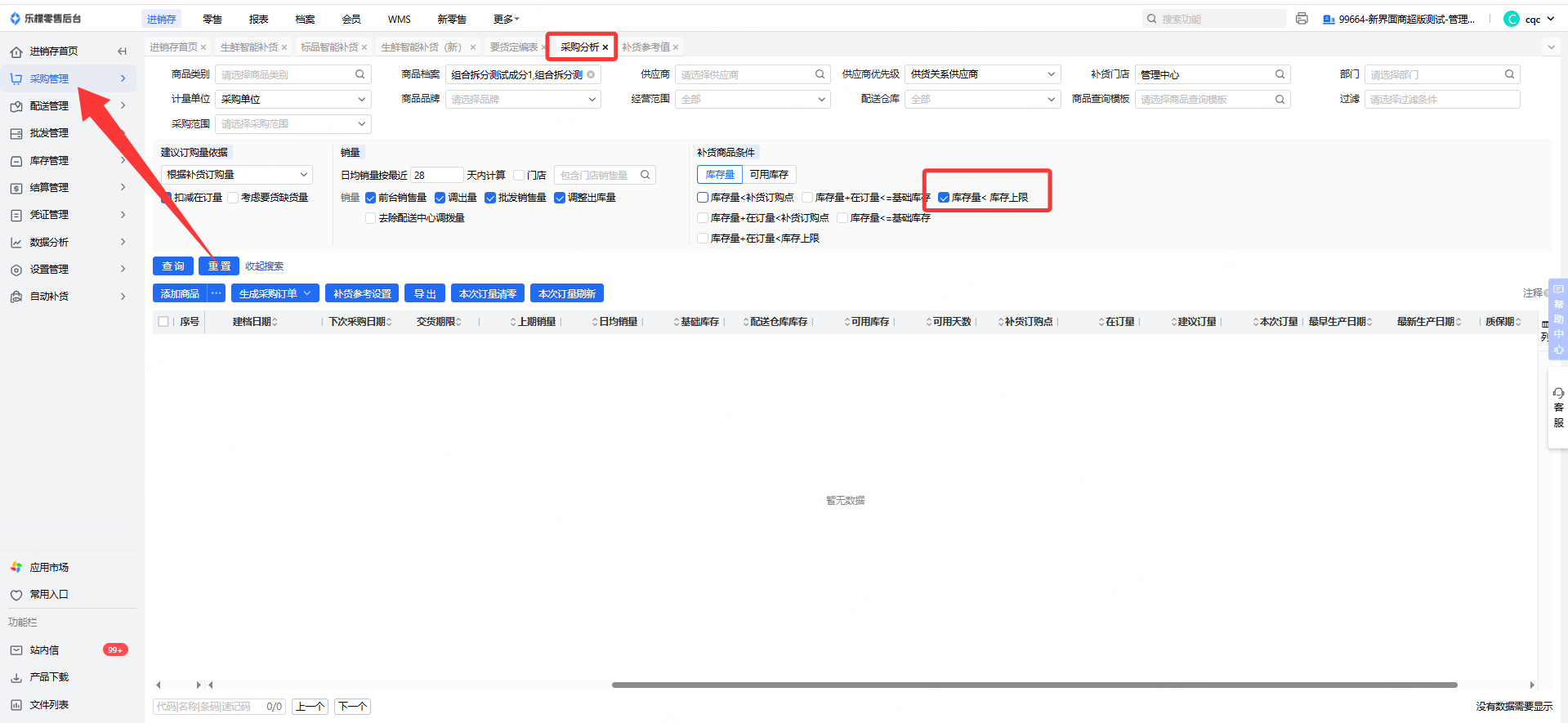
Task: Click the 配送管理 truck icon
Action: pyautogui.click(x=16, y=106)
